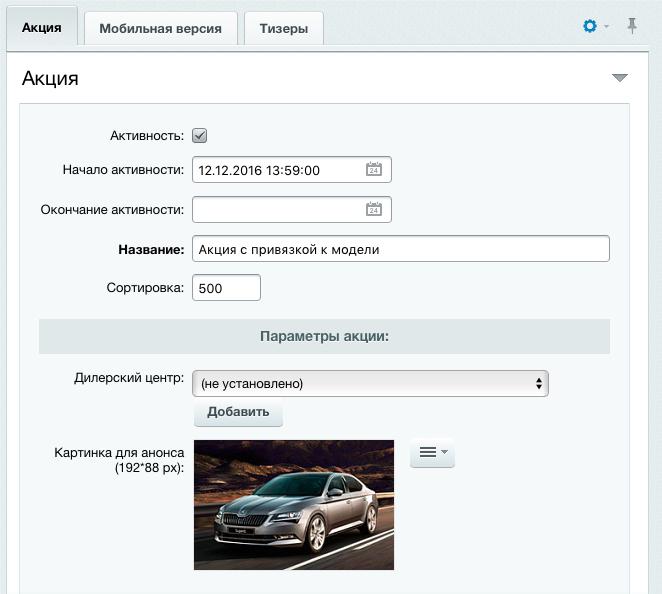The width and height of the screenshot is (662, 594).
Task: Click into the Окончание активности field
Action: (292, 209)
